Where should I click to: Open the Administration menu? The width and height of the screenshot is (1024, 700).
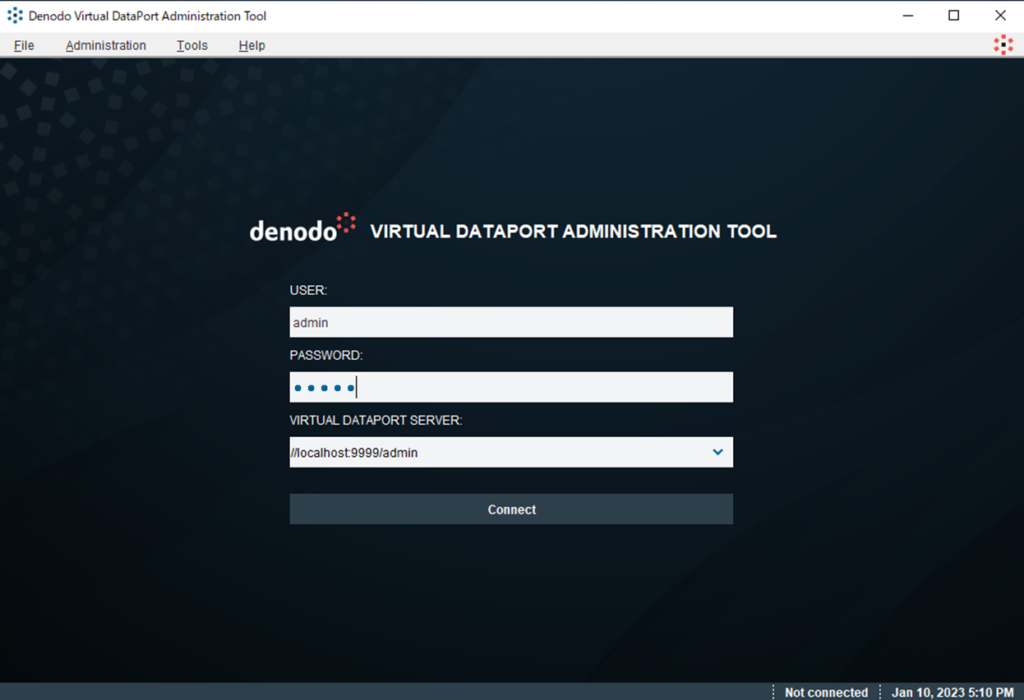(106, 45)
